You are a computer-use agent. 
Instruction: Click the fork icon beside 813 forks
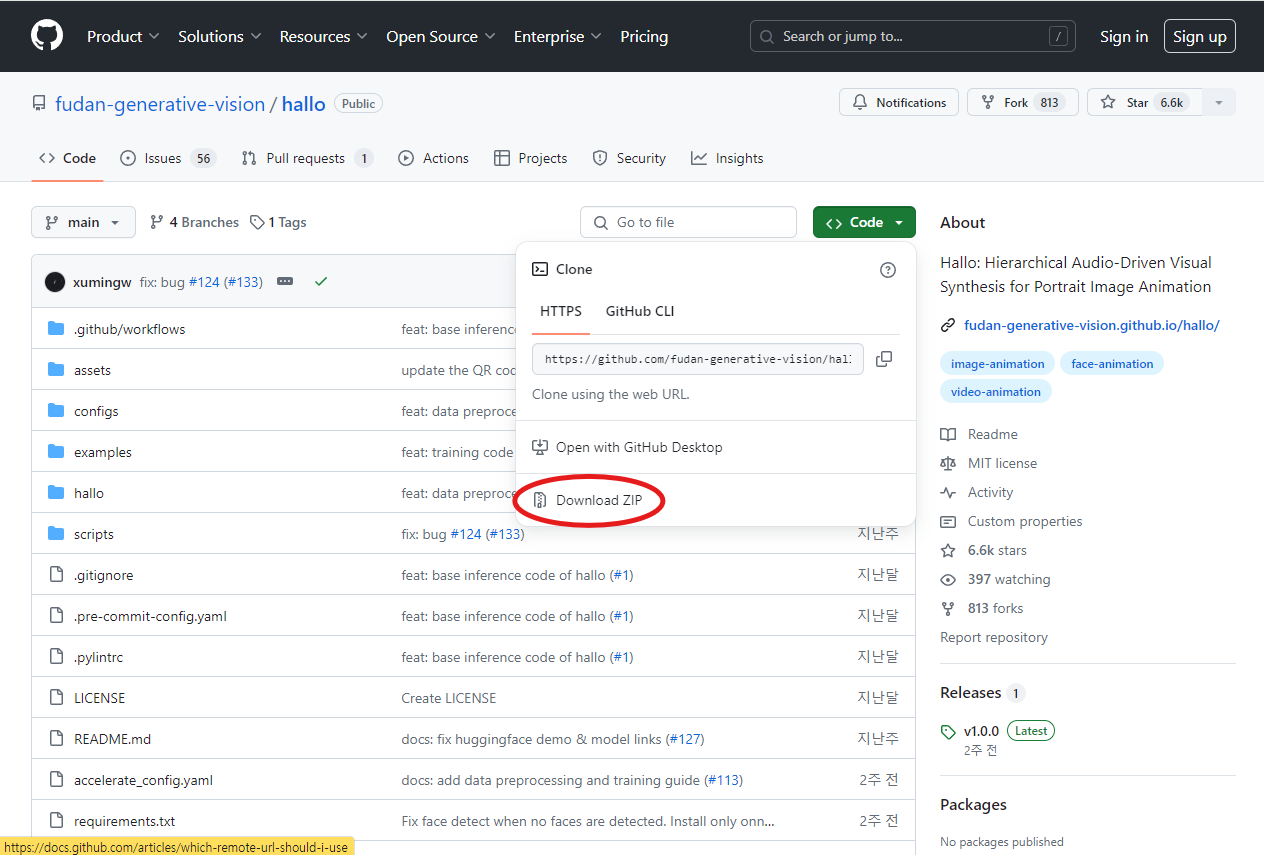pos(948,609)
